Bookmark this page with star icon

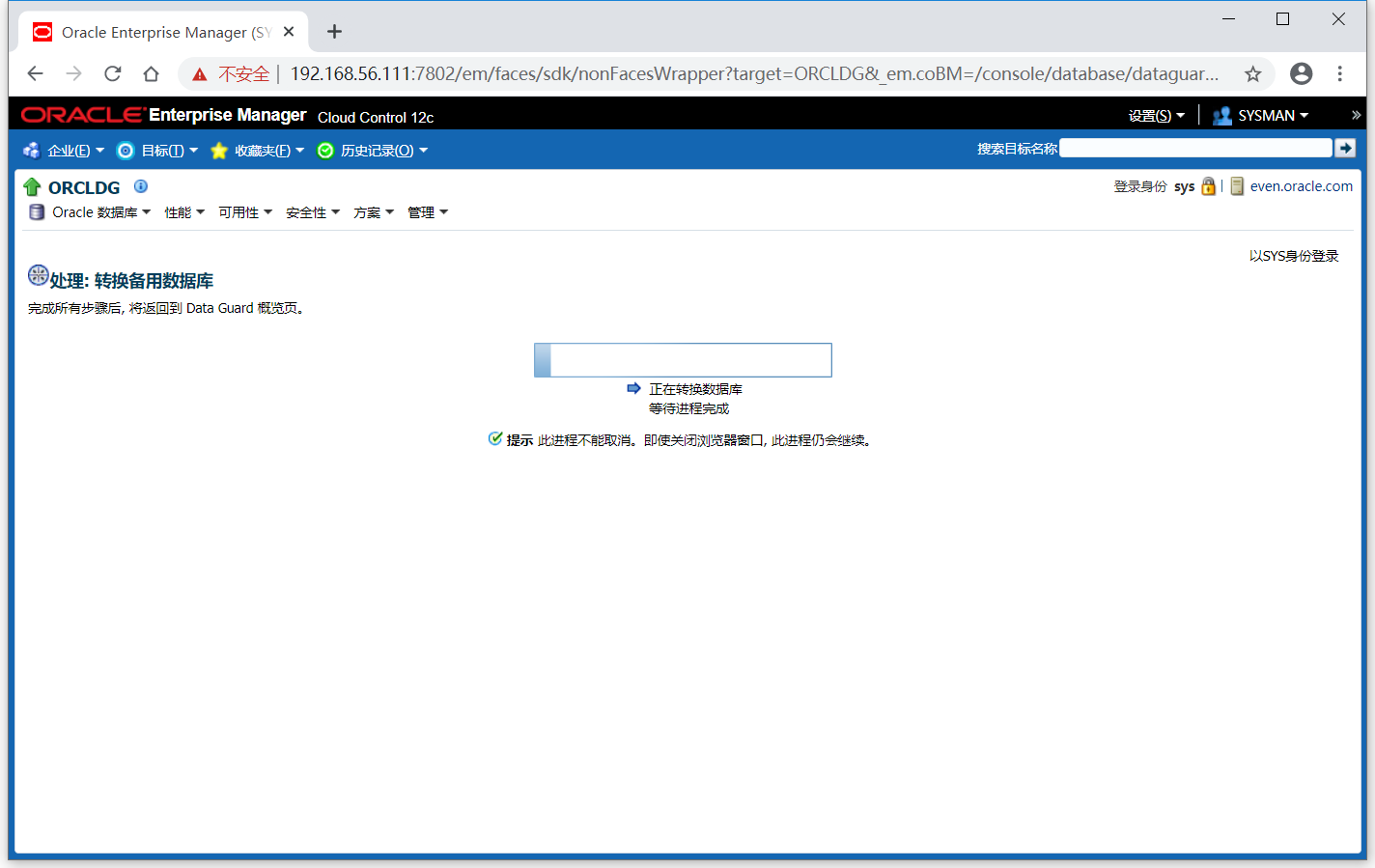click(x=1252, y=74)
